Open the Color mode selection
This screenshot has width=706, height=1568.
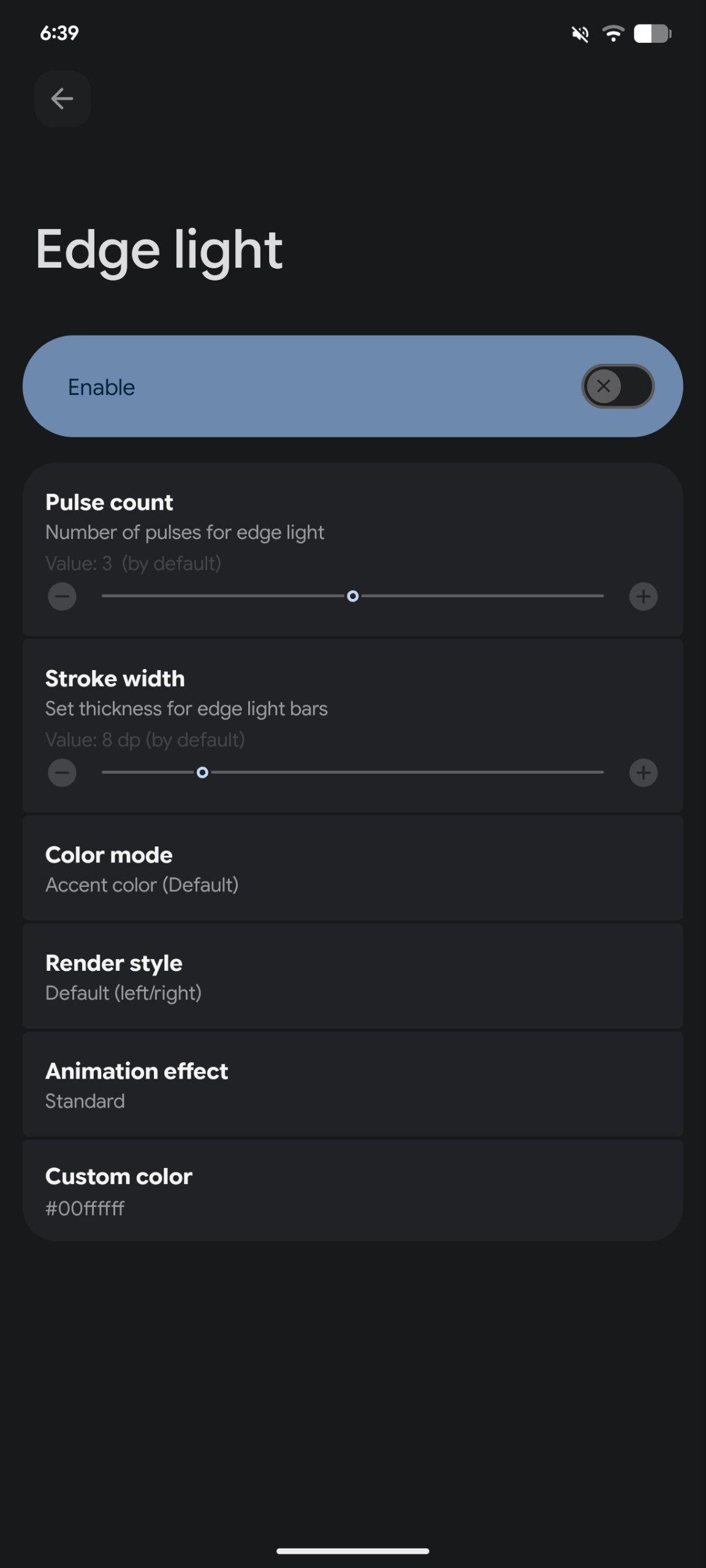[x=352, y=869]
